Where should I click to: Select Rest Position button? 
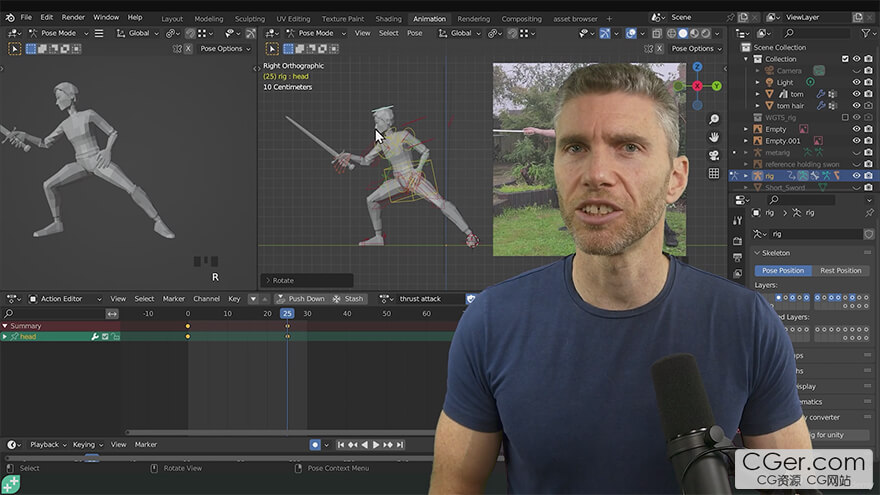(840, 271)
